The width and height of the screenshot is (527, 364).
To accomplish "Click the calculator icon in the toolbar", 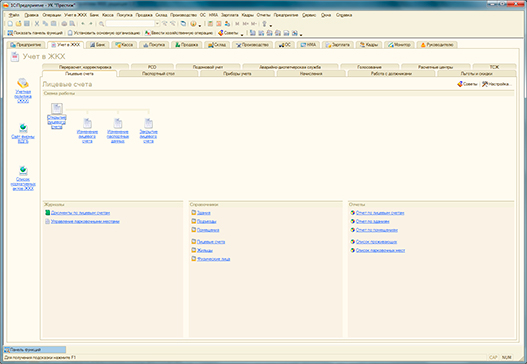I will [210, 24].
